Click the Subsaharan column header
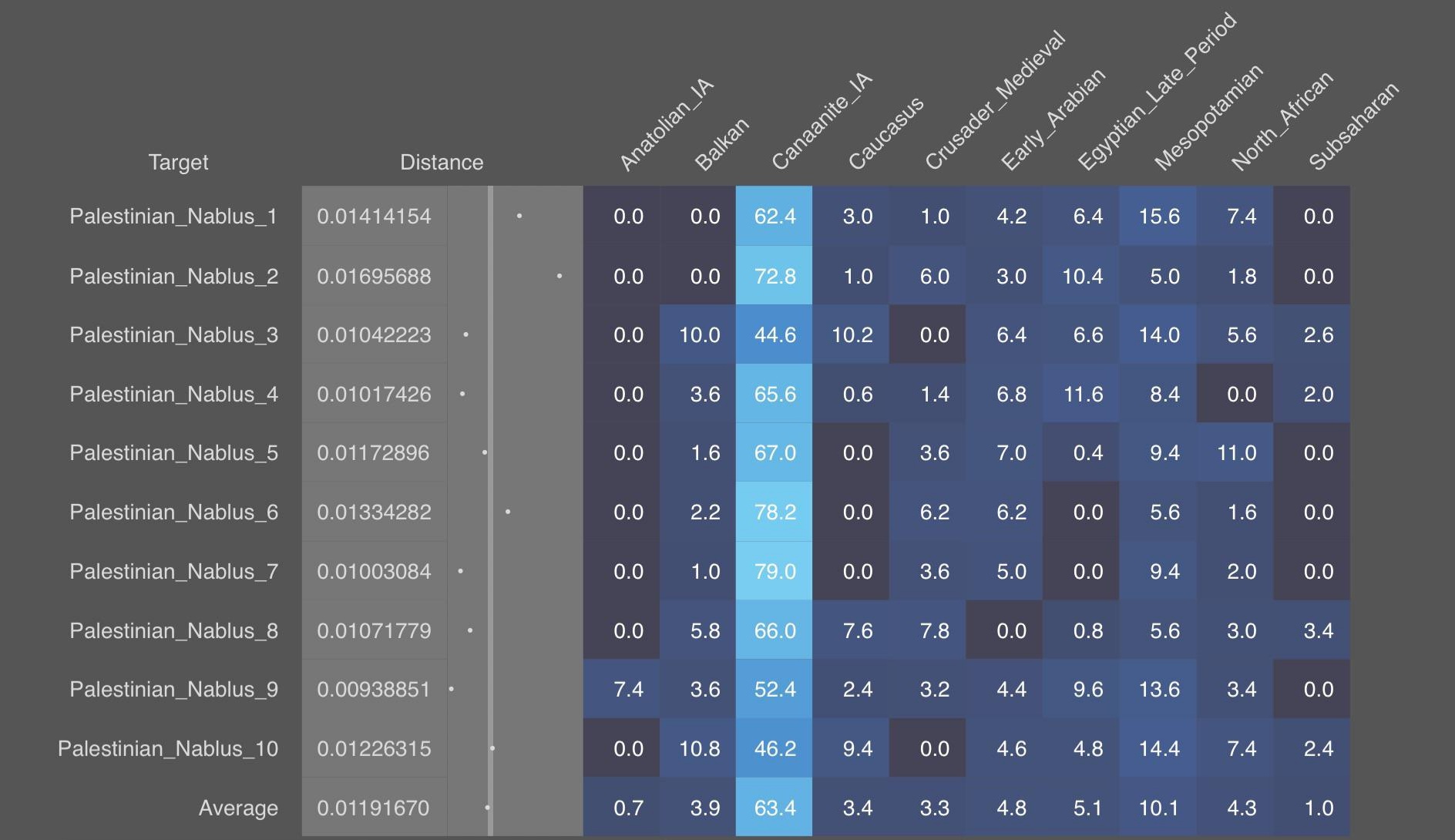This screenshot has height=840, width=1455. pyautogui.click(x=1353, y=126)
